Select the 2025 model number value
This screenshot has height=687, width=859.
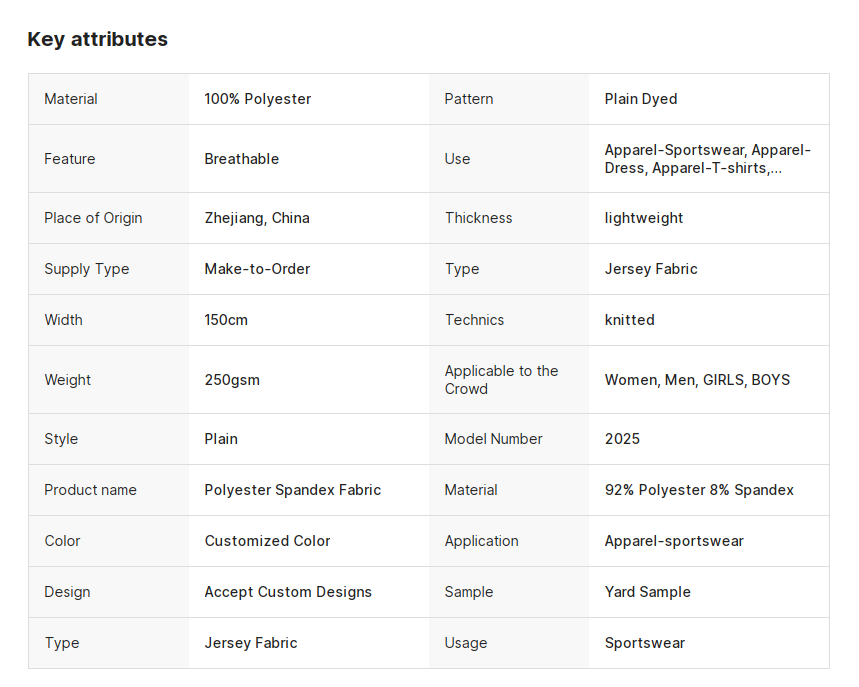point(622,439)
